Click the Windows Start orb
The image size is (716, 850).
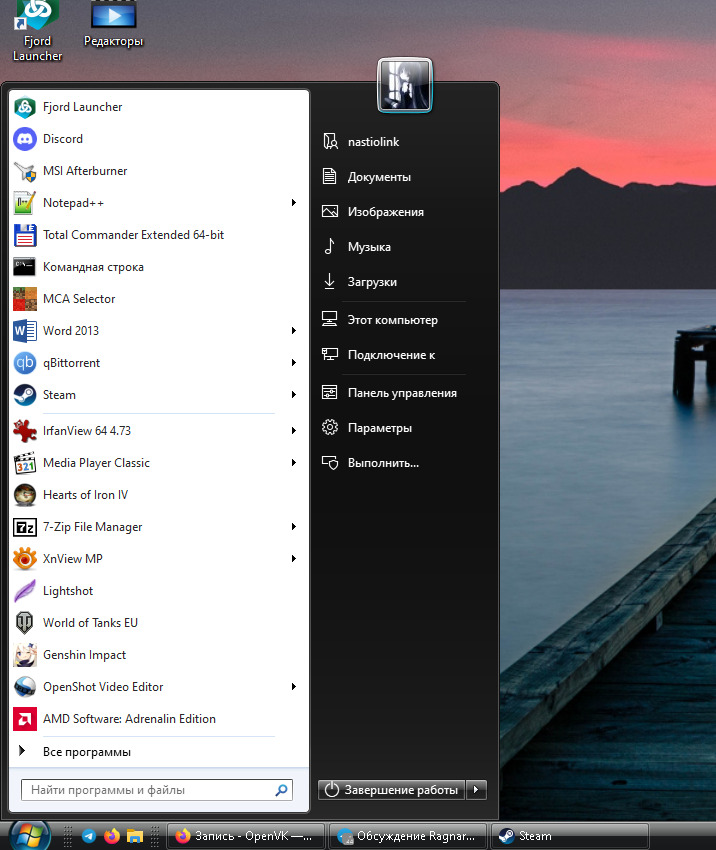point(28,836)
